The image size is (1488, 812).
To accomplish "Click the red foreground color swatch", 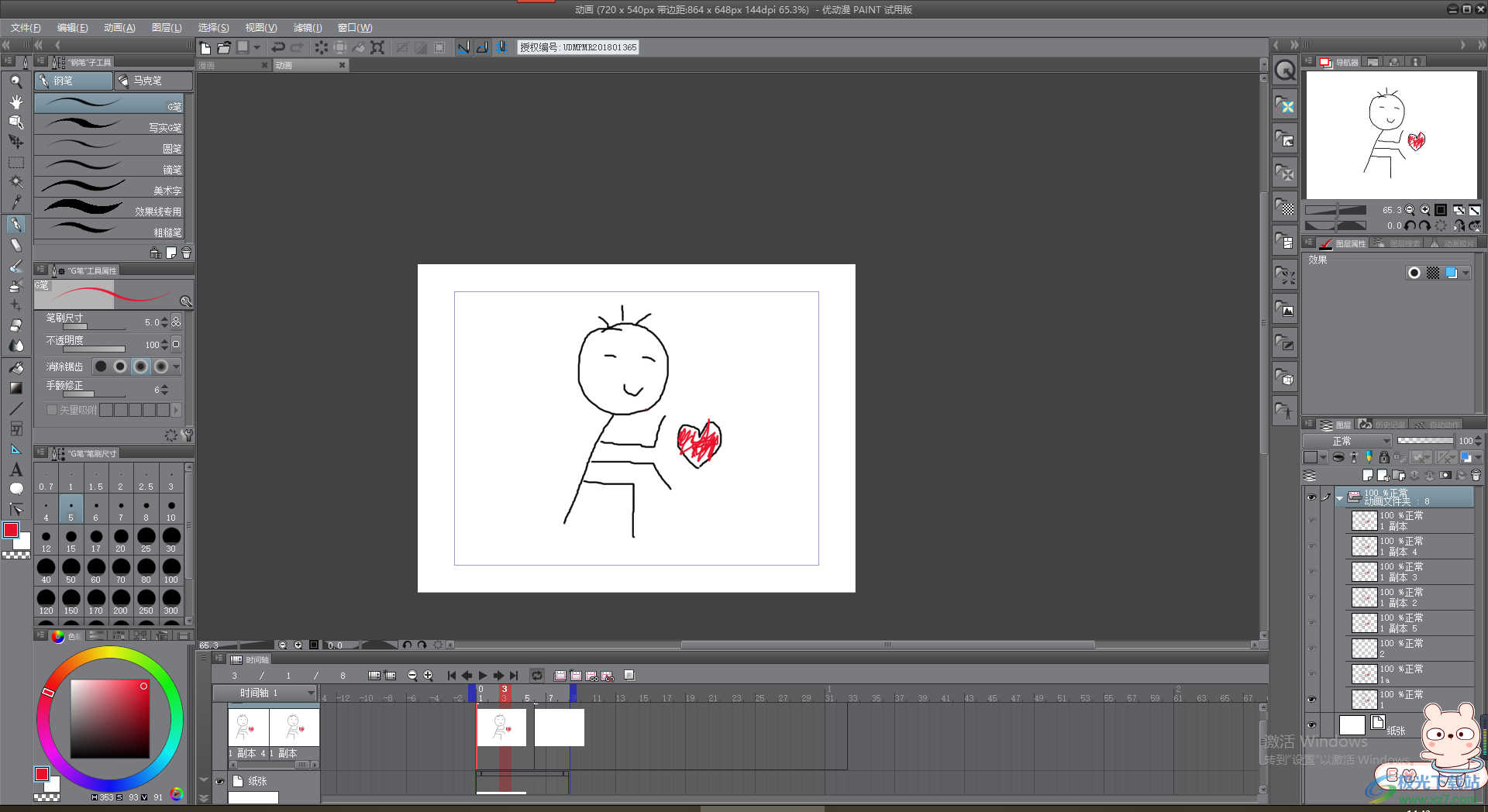I will point(11,530).
